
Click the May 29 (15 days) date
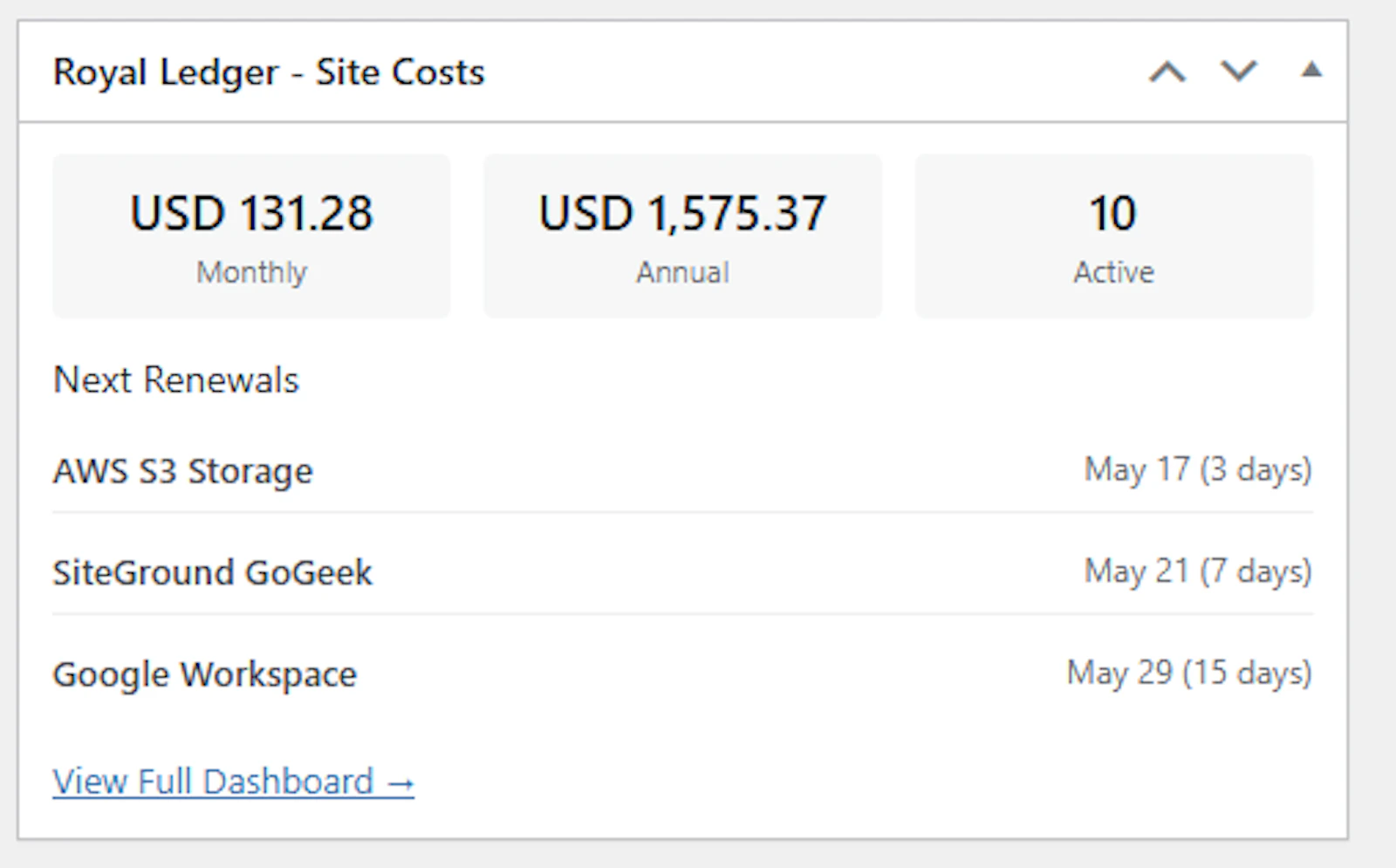click(1189, 673)
